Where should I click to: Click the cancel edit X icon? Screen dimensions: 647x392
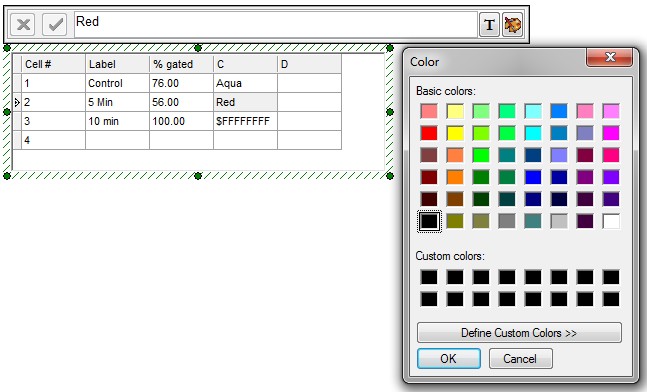point(23,24)
